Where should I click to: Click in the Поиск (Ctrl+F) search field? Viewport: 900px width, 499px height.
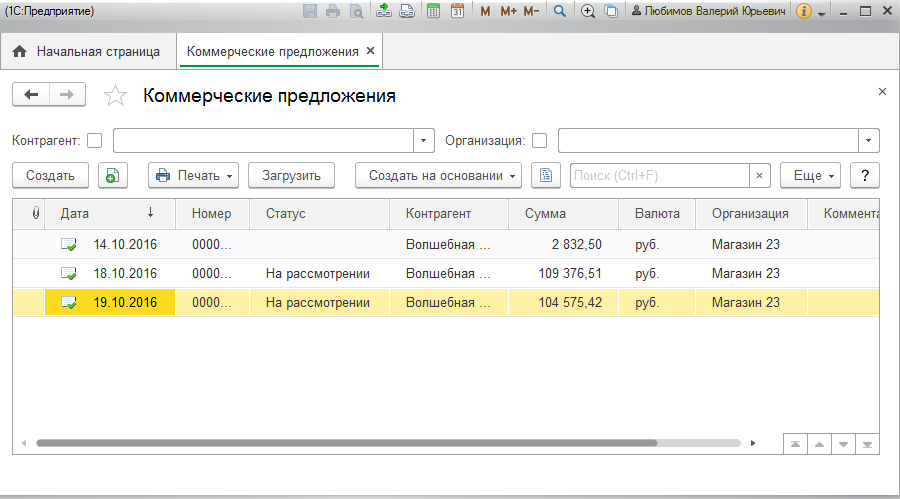coord(659,175)
